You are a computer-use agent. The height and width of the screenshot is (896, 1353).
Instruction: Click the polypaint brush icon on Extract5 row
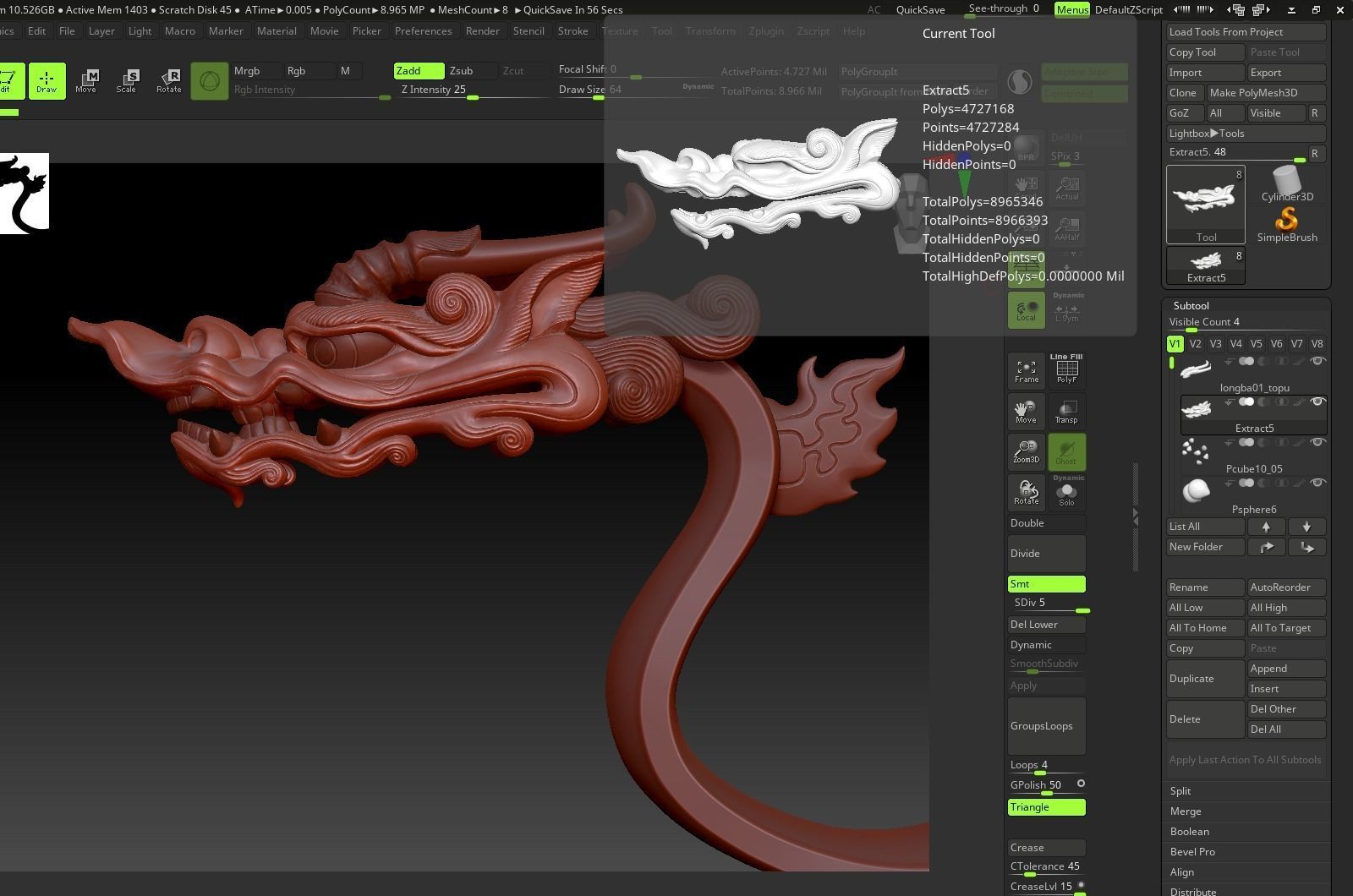click(1298, 402)
